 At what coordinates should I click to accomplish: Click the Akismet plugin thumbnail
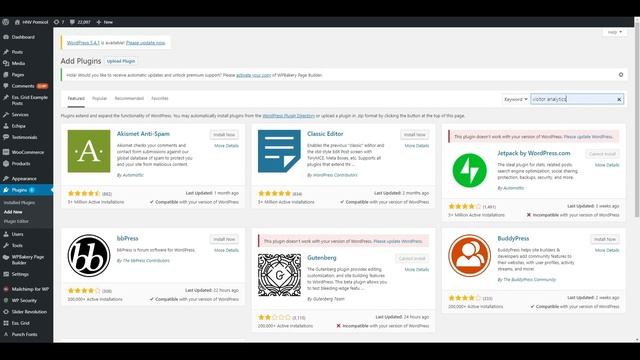pos(89,151)
